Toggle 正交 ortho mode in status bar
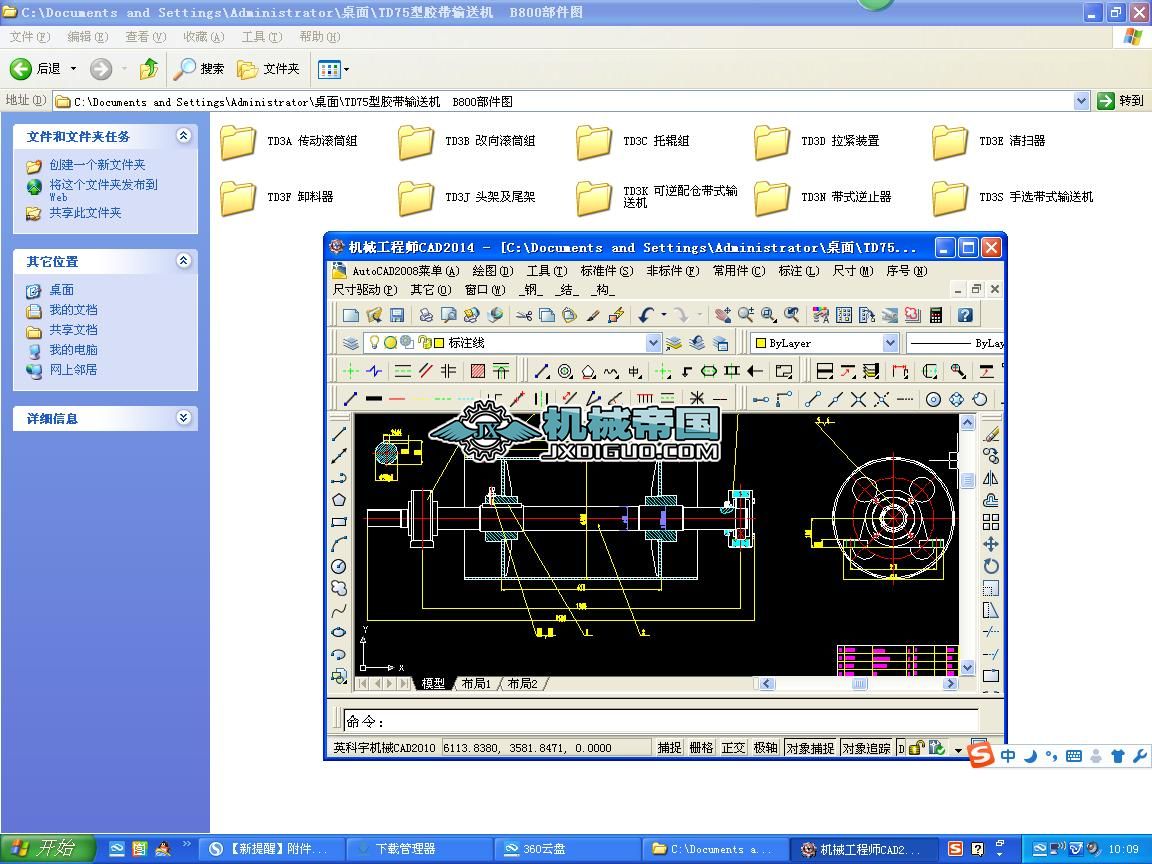This screenshot has height=864, width=1152. click(x=733, y=748)
